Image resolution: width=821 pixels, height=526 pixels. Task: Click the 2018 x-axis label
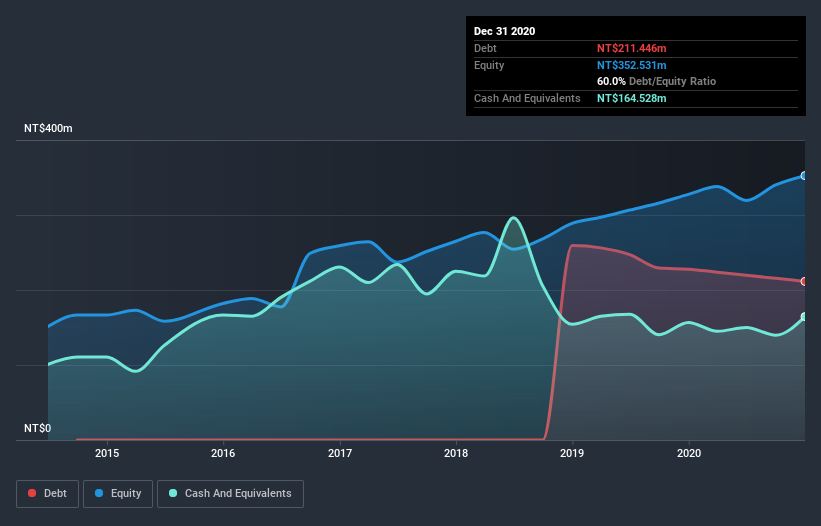click(456, 453)
